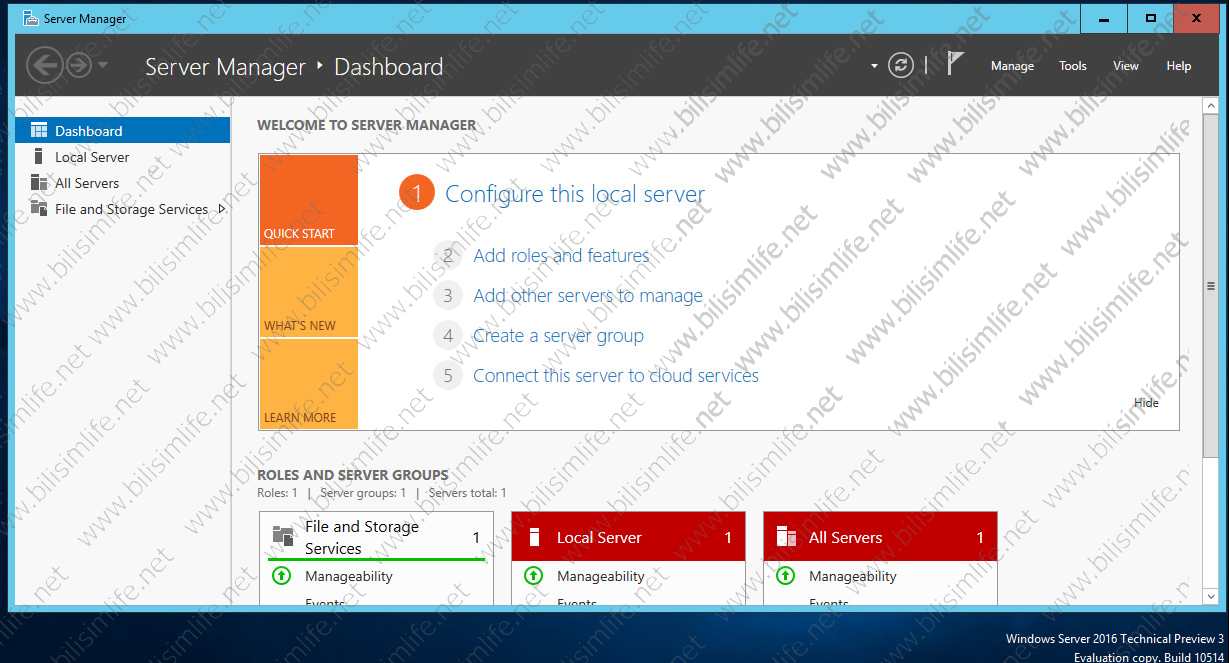This screenshot has width=1229, height=663.
Task: Click Dashboard breadcrumb in header
Action: pos(388,67)
